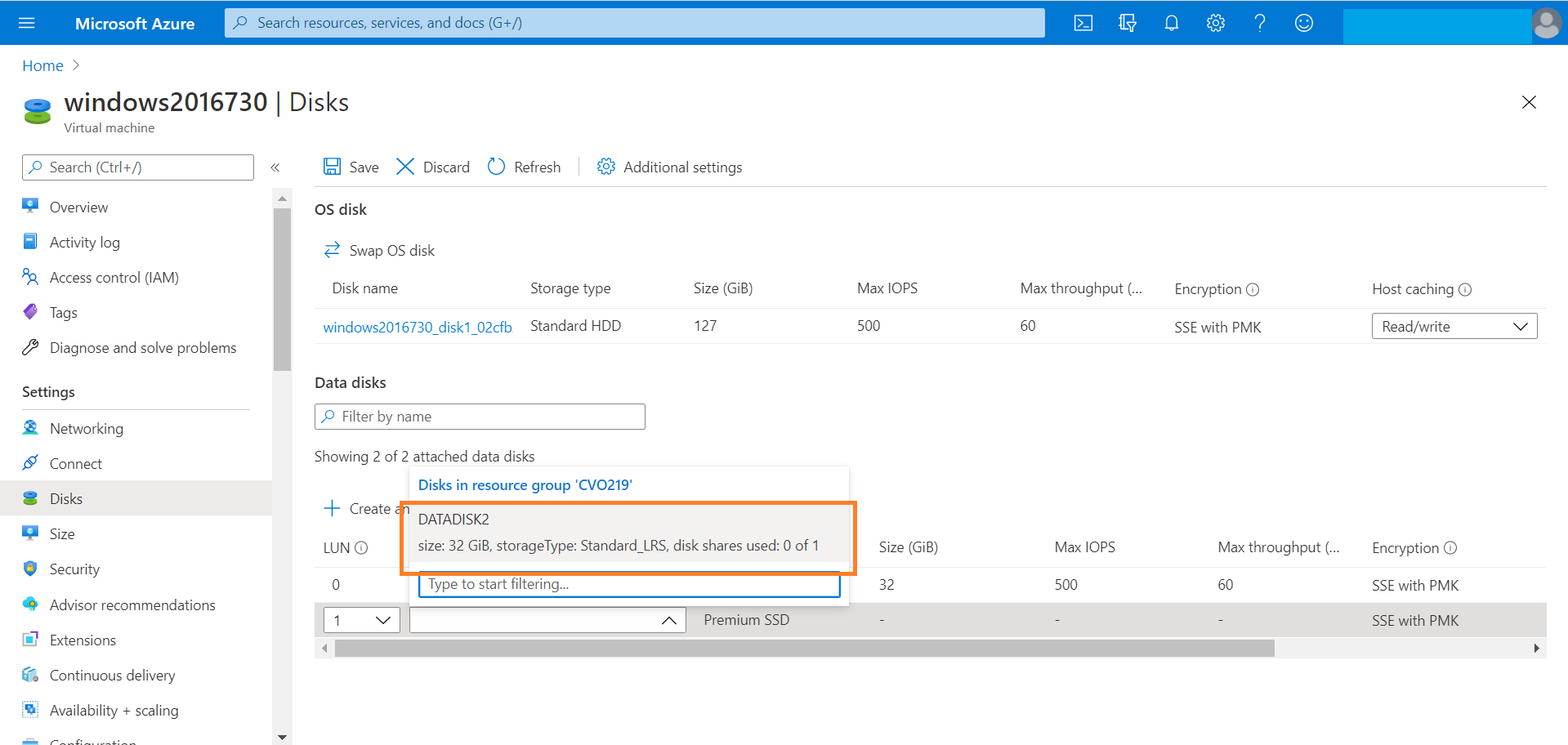Open portal settings gear icon
Image resolution: width=1568 pixels, height=745 pixels.
[x=1215, y=23]
